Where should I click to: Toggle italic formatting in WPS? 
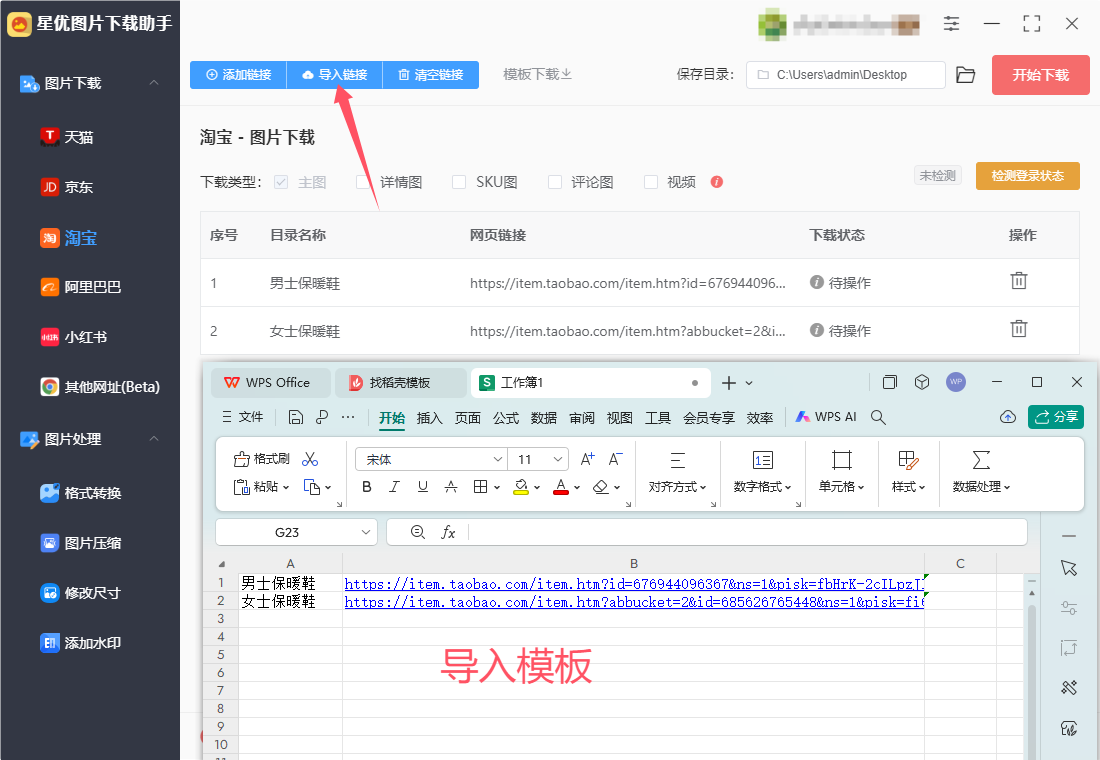(394, 487)
